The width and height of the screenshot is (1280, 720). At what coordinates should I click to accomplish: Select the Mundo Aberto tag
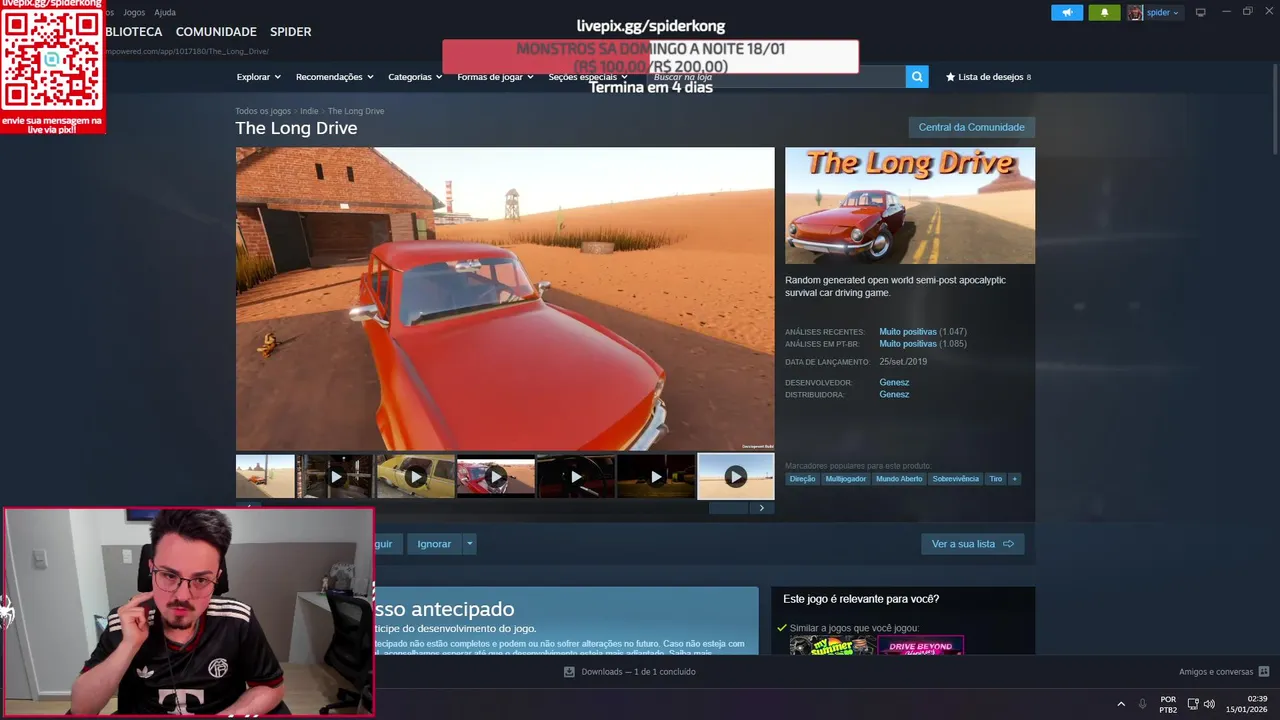899,479
